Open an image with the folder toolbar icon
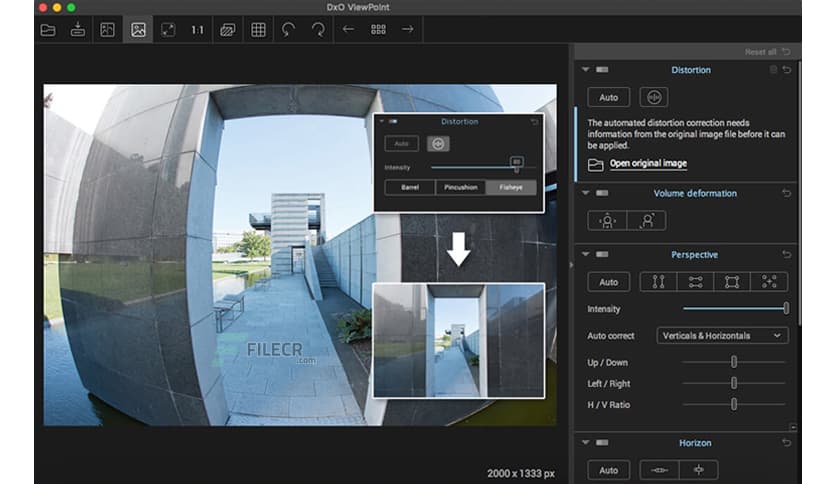This screenshot has height=484, width=836. tap(48, 30)
